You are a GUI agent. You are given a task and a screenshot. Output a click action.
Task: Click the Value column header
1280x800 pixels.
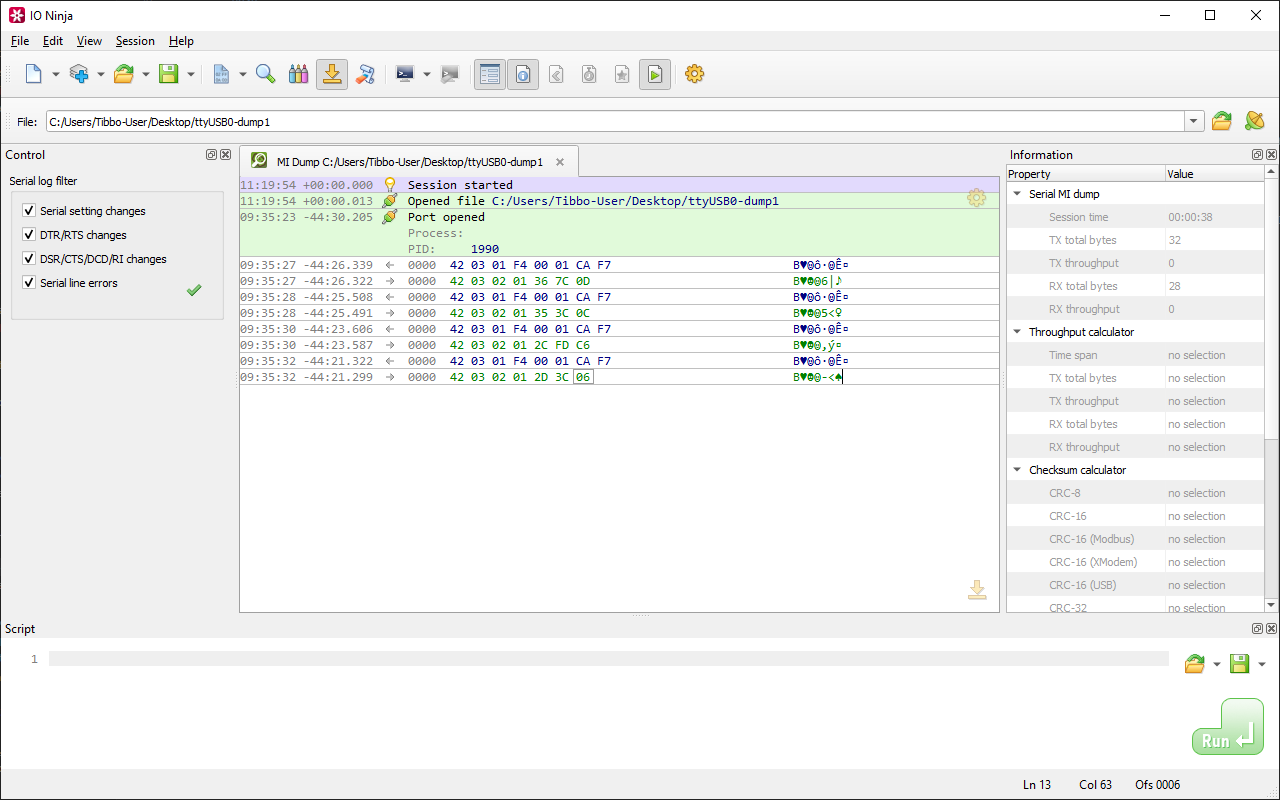1215,174
